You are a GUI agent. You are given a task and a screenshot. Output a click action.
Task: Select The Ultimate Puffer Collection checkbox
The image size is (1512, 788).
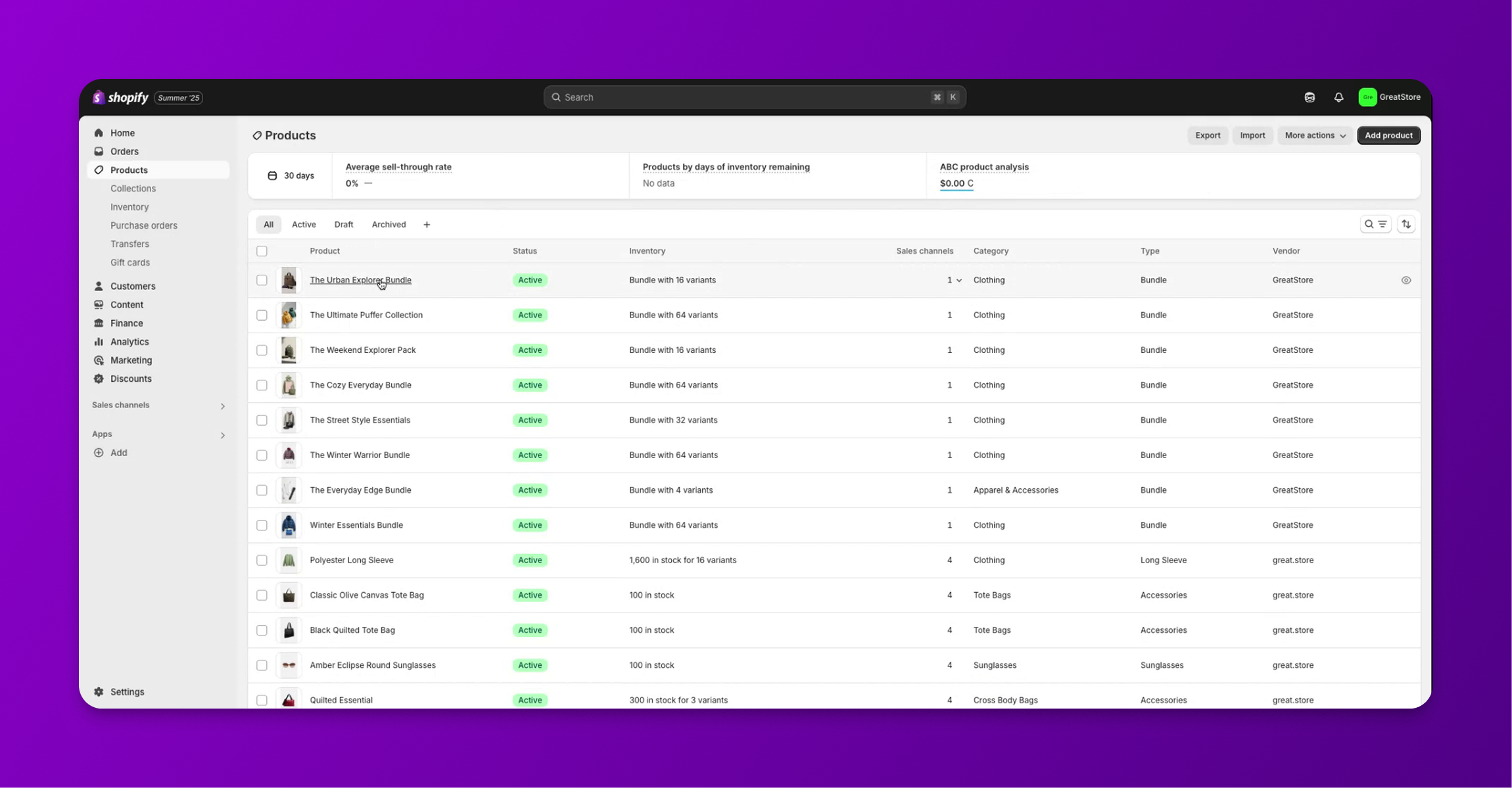coord(262,315)
